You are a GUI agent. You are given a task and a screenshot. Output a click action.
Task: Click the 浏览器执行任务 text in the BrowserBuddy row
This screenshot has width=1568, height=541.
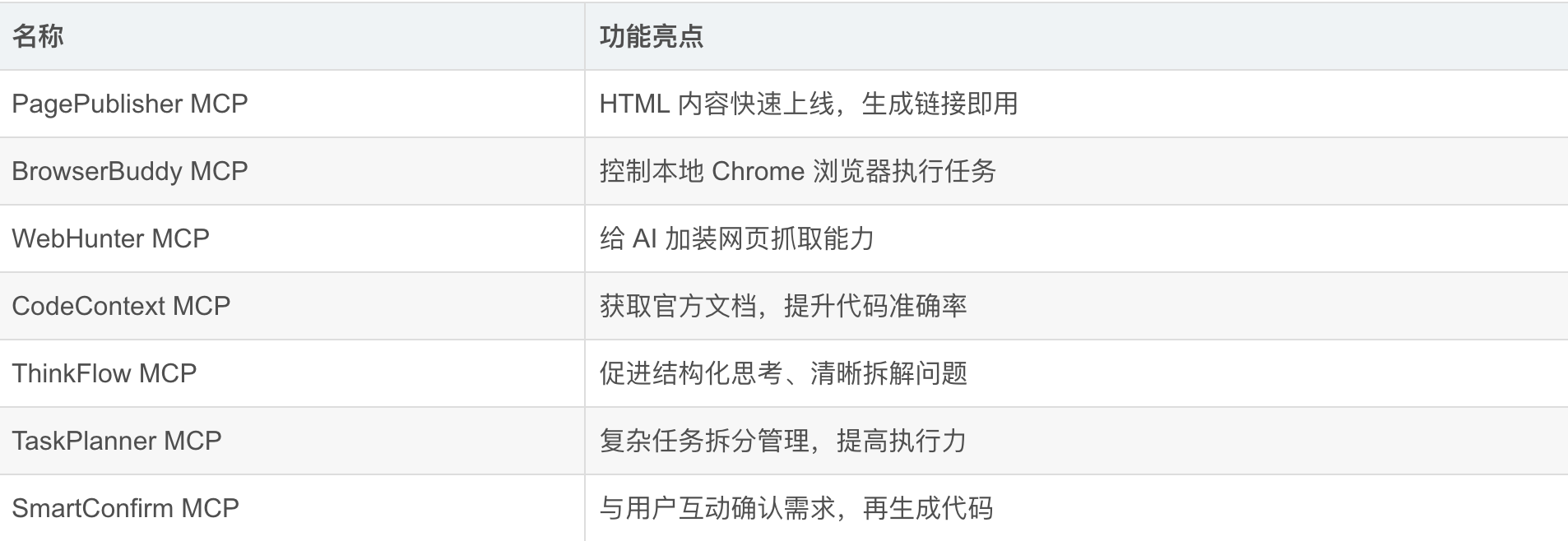point(904,171)
